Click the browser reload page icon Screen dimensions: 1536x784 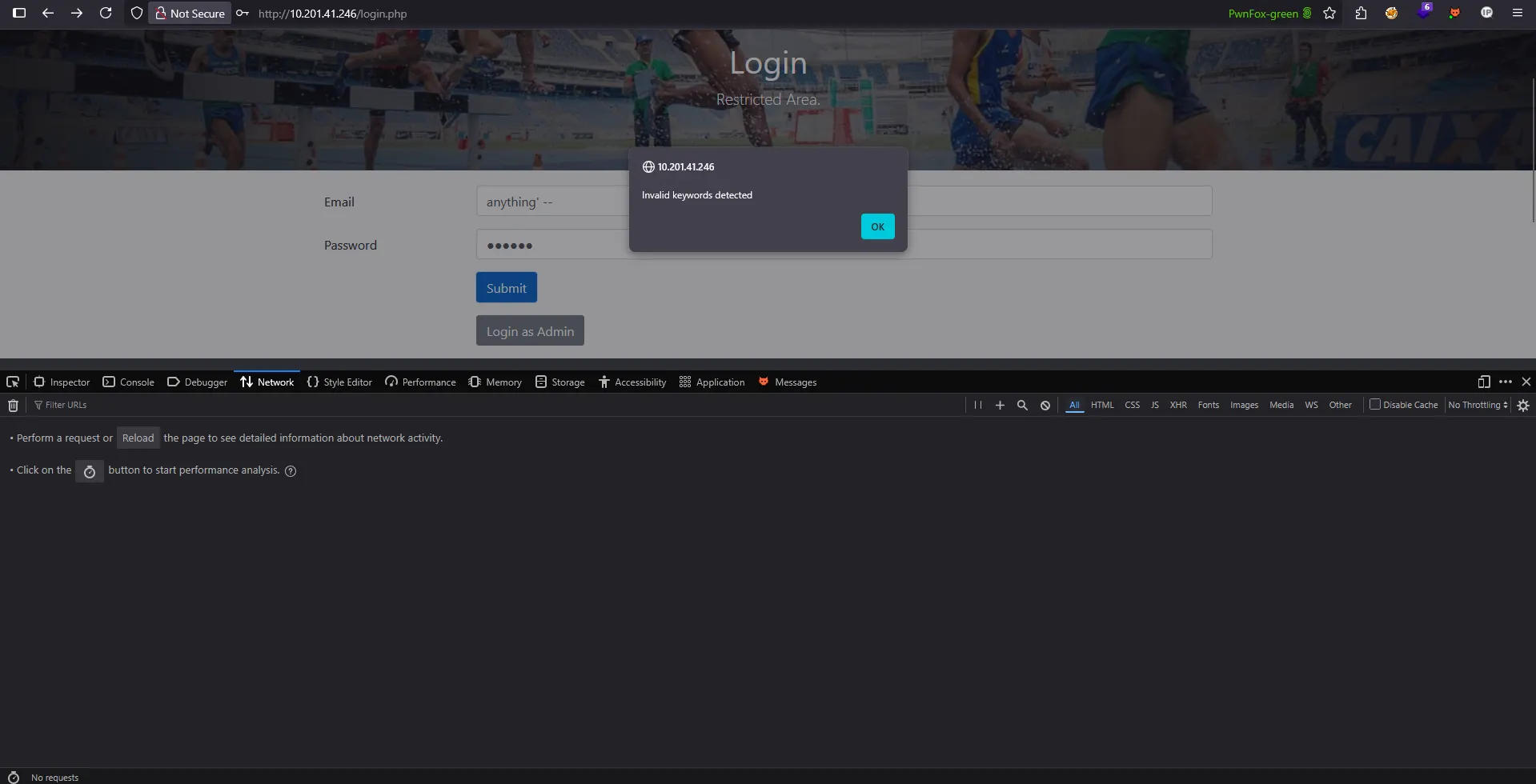(x=106, y=13)
